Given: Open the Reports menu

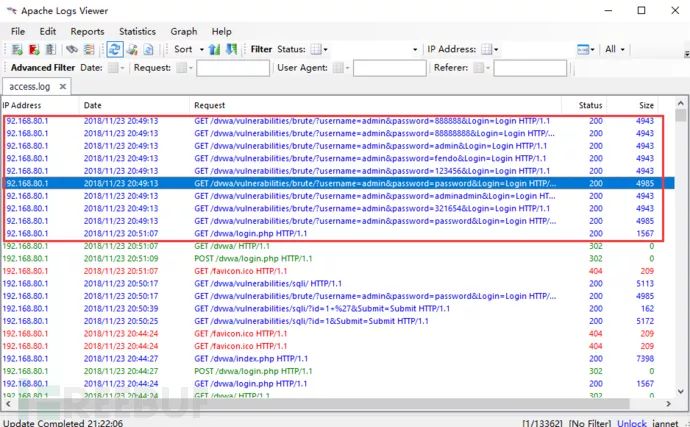Looking at the screenshot, I should click(87, 32).
